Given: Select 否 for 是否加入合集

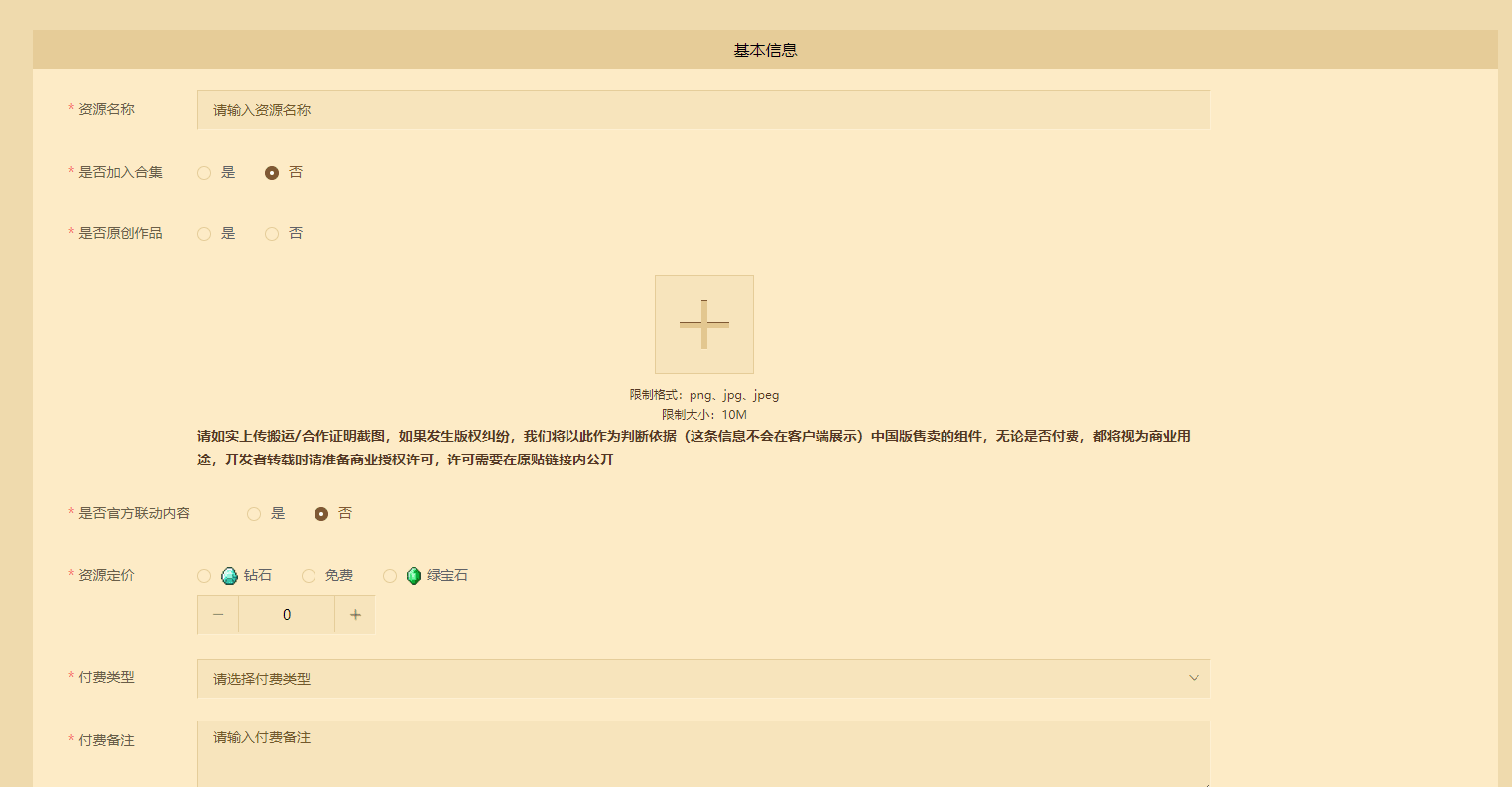Looking at the screenshot, I should 272,173.
